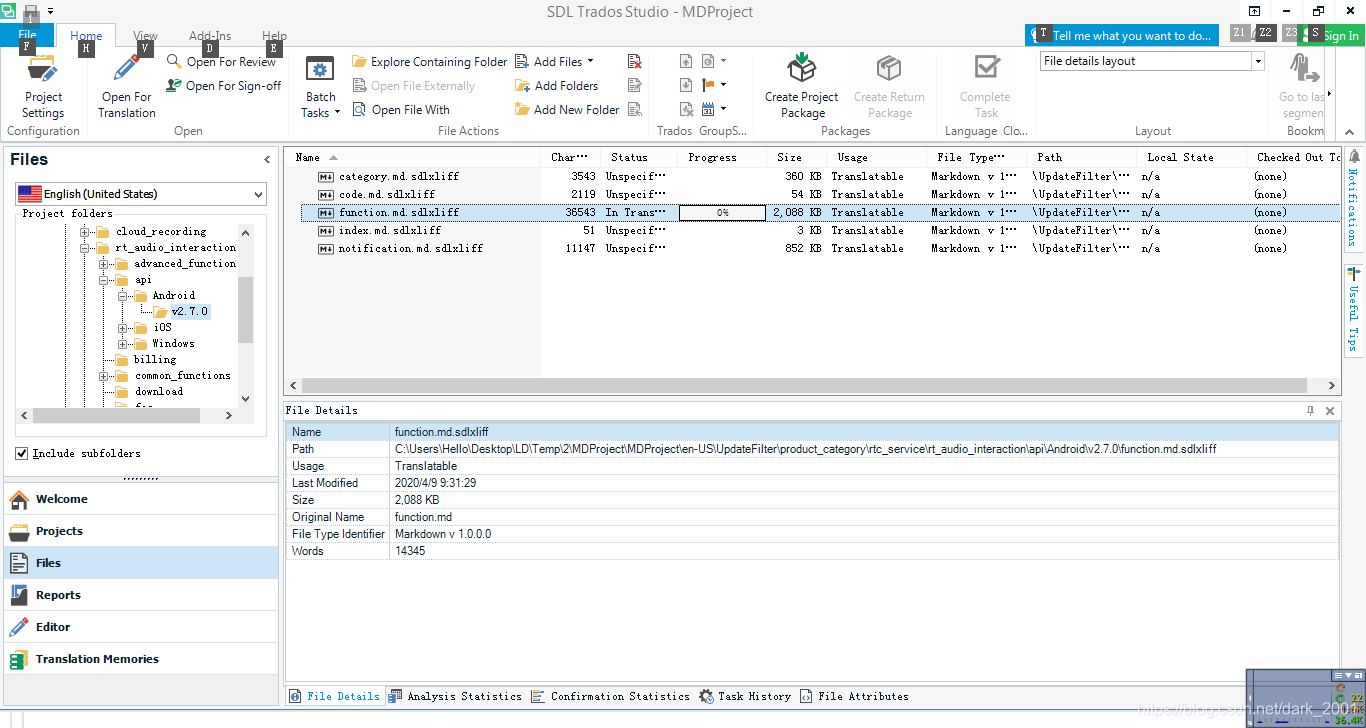Screen dimensions: 1366x728
Task: Click the Complete Task checkmark icon
Action: coord(986,68)
